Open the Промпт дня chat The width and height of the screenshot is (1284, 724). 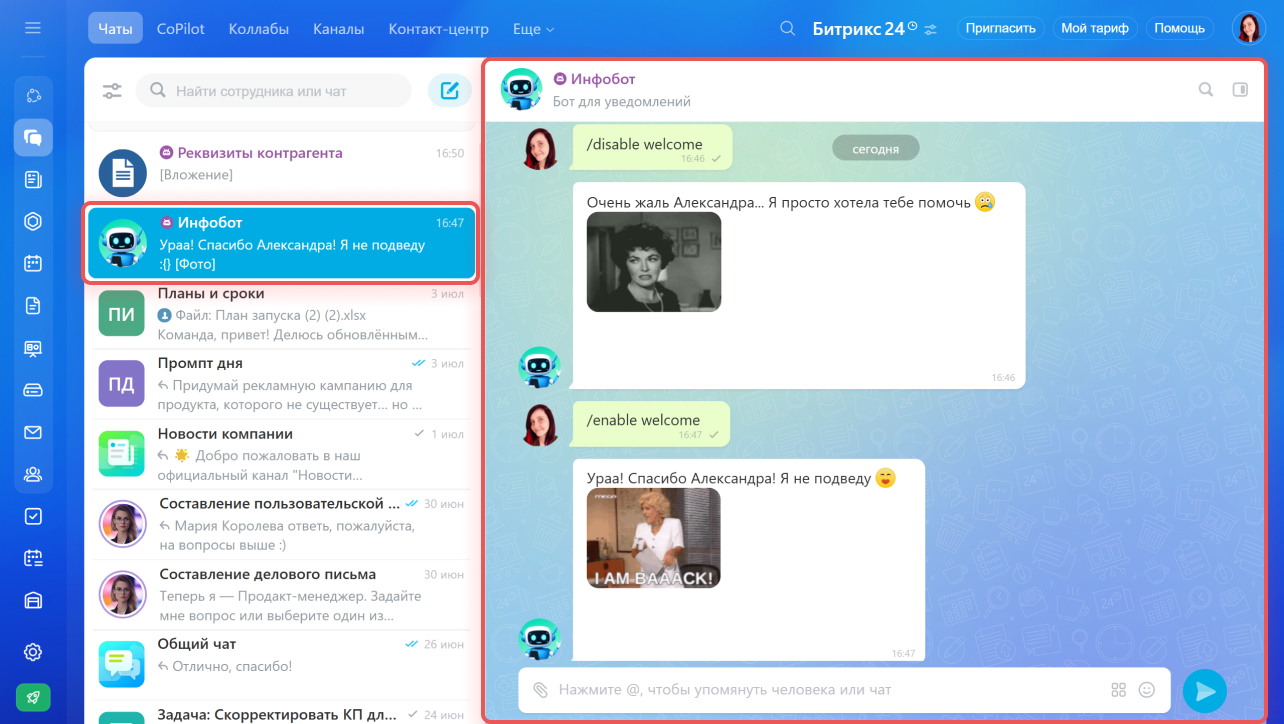coord(282,384)
